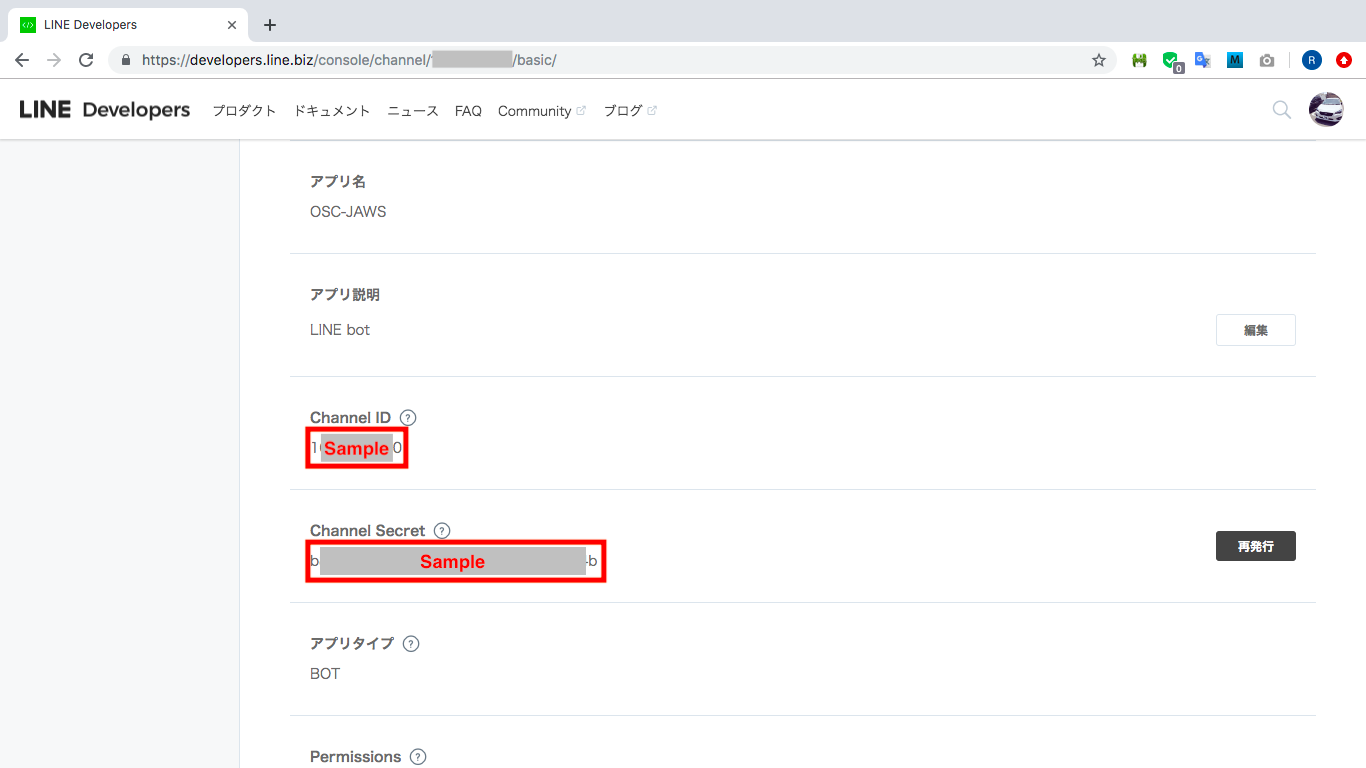Open プロダクト menu
1366x768 pixels.
(x=244, y=111)
